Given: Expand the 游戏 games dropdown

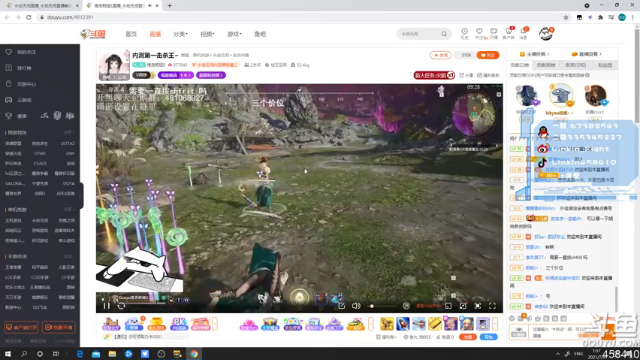Looking at the screenshot, I should click(x=234, y=34).
